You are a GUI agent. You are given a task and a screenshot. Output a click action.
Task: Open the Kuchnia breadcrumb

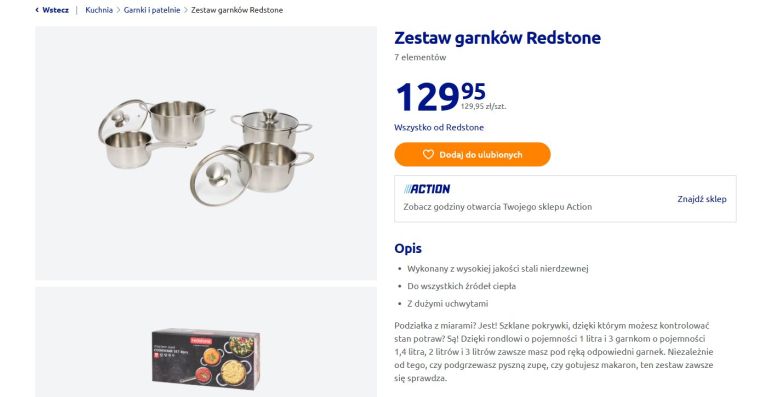99,10
